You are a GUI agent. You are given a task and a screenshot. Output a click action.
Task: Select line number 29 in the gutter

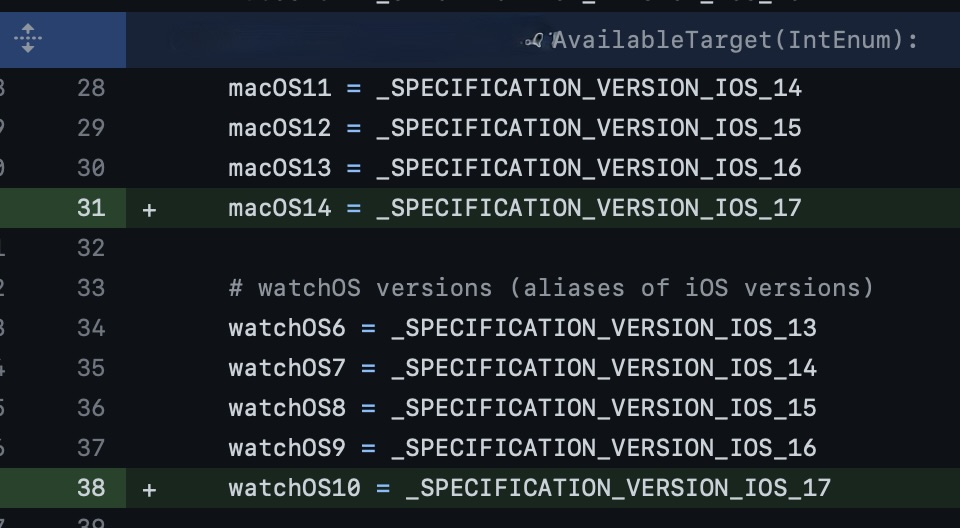[x=91, y=128]
